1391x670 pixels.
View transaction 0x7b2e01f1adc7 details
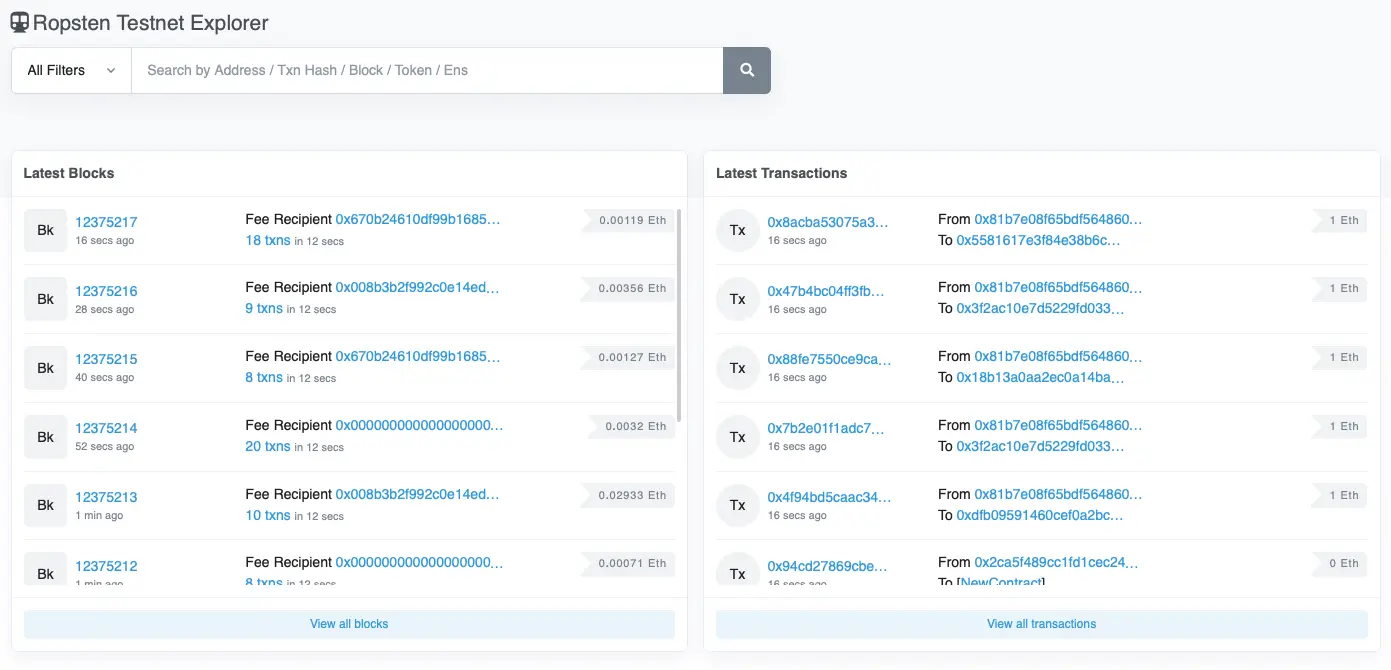pyautogui.click(x=826, y=428)
